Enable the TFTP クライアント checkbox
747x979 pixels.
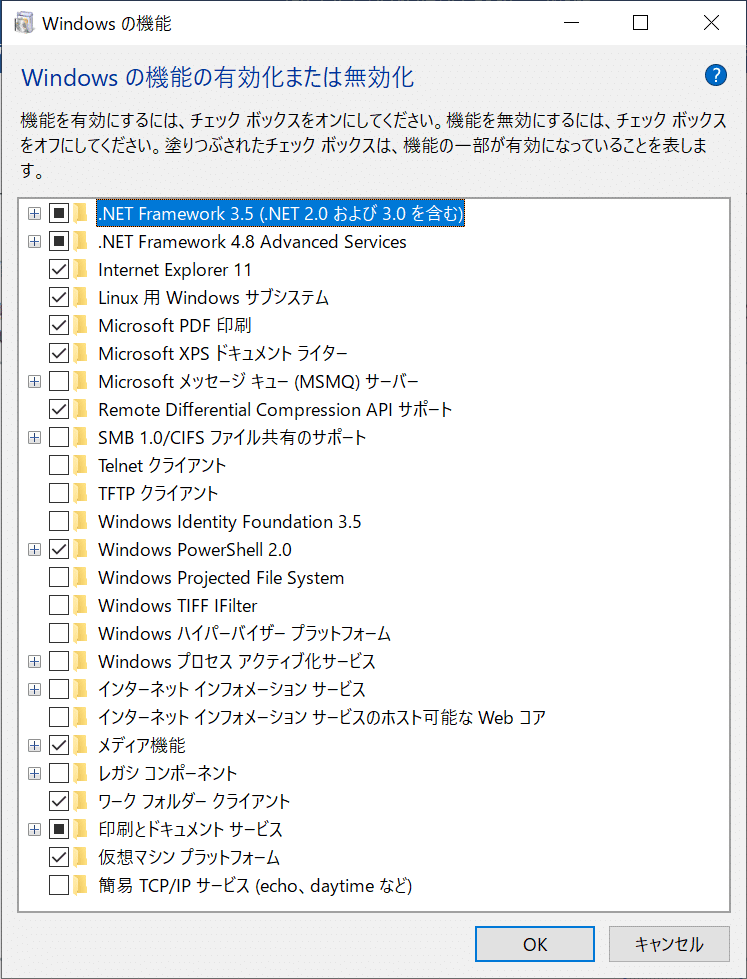(x=59, y=493)
